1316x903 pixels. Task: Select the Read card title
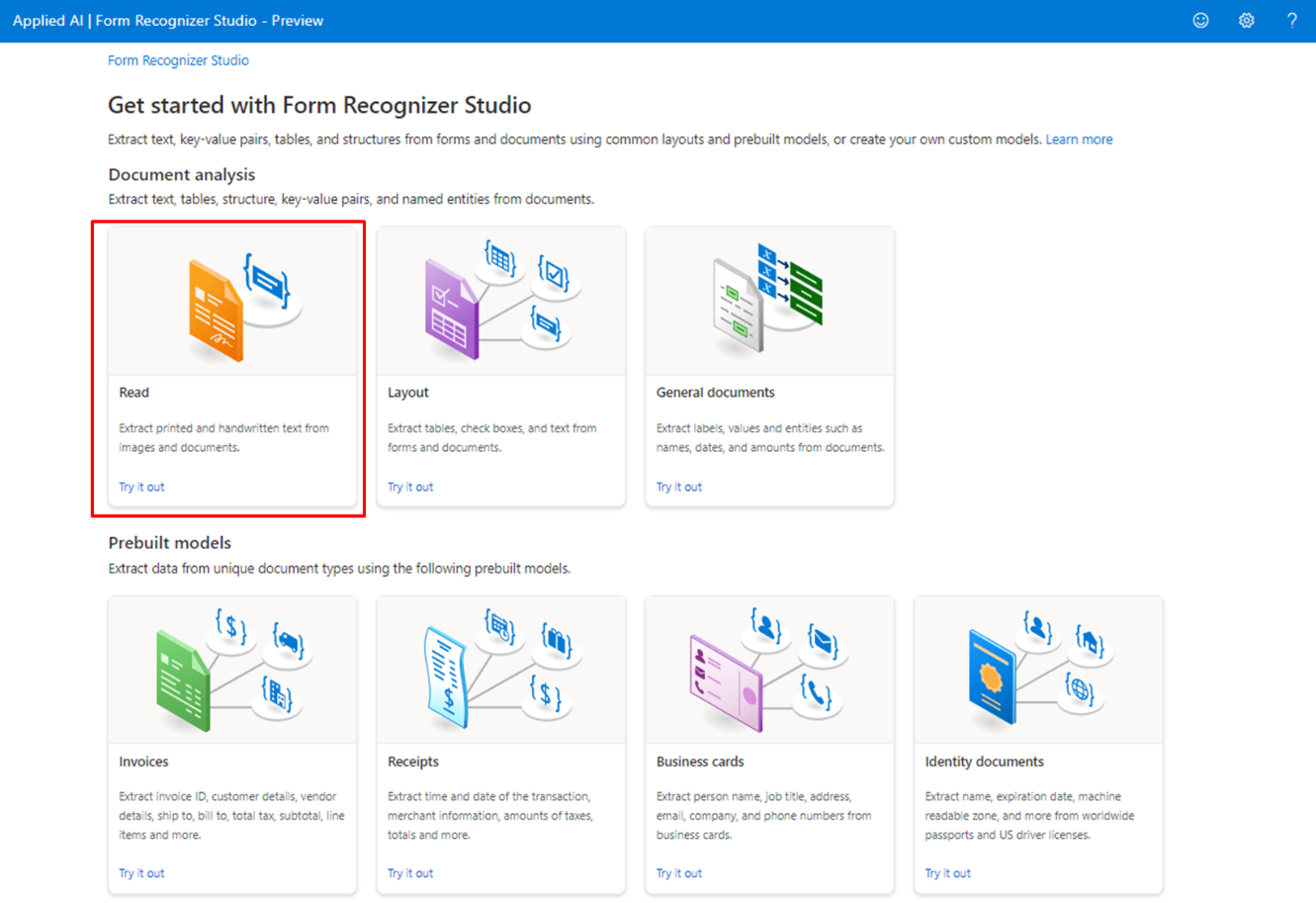pos(133,393)
